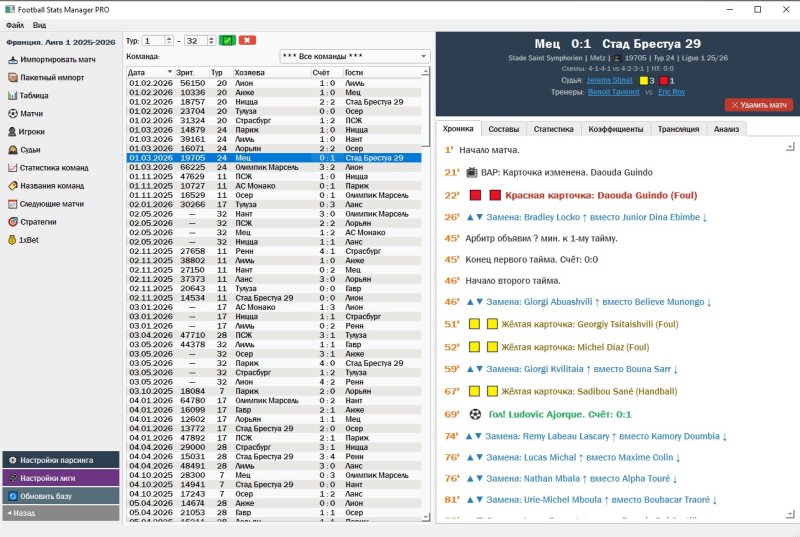
Task: Click substitution arrows icon at 26'
Action: pos(474,217)
